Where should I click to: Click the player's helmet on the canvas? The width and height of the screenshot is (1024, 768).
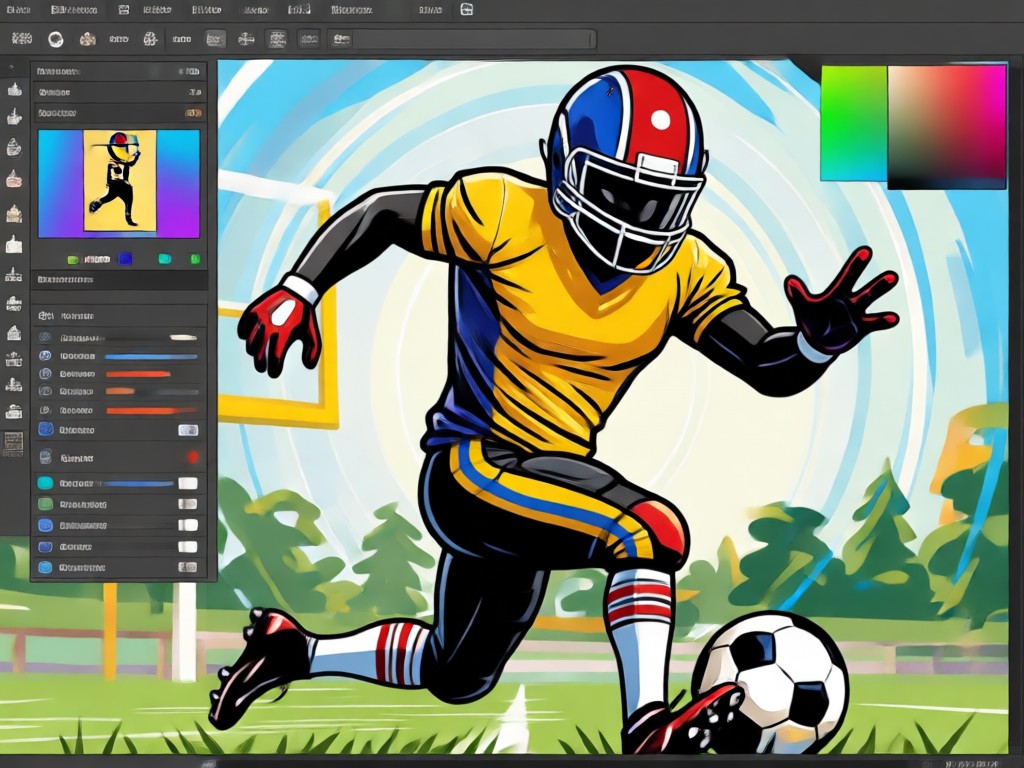click(x=628, y=168)
